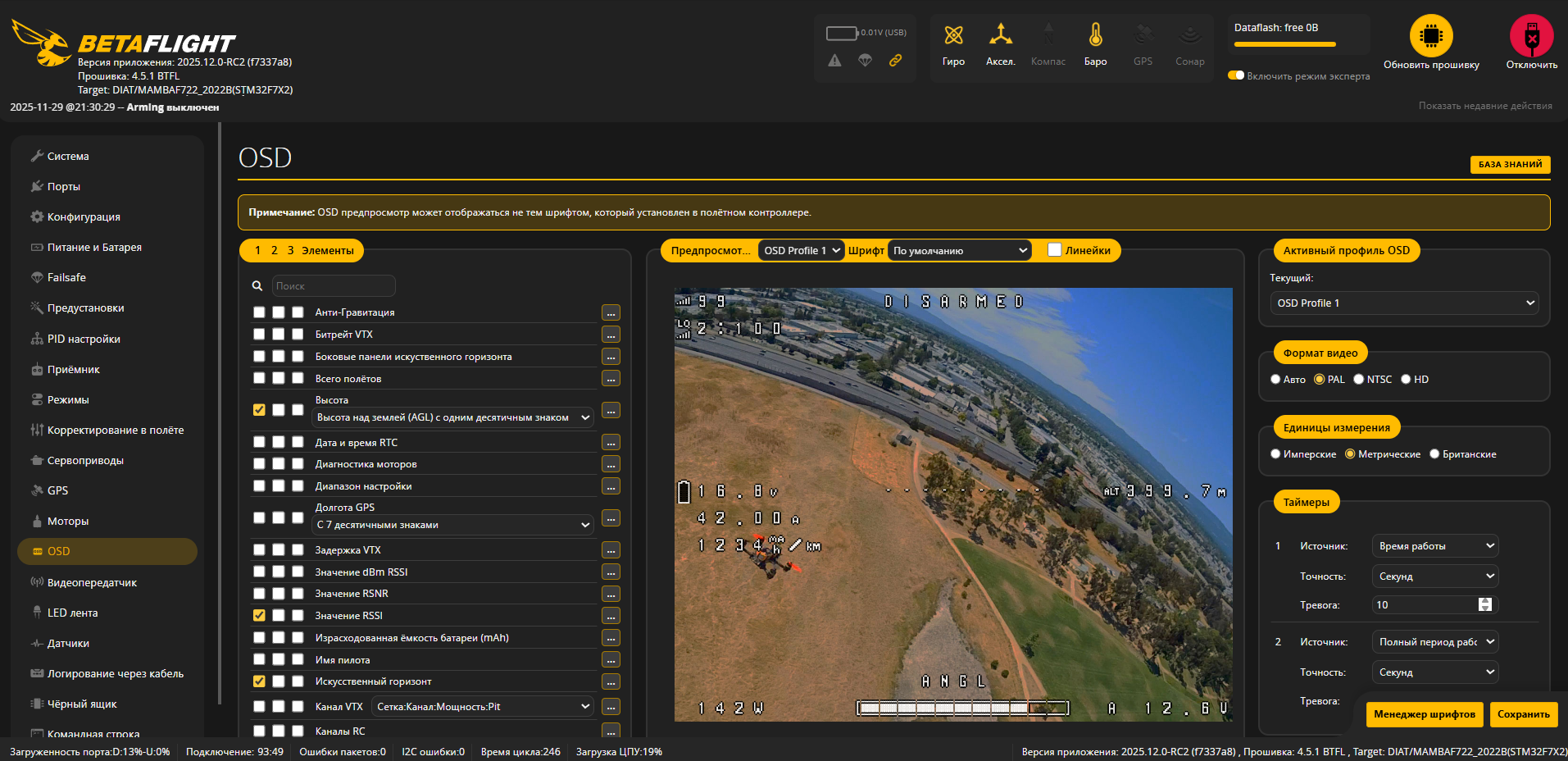Open Видеопередатчик using its sidebar icon

point(35,582)
